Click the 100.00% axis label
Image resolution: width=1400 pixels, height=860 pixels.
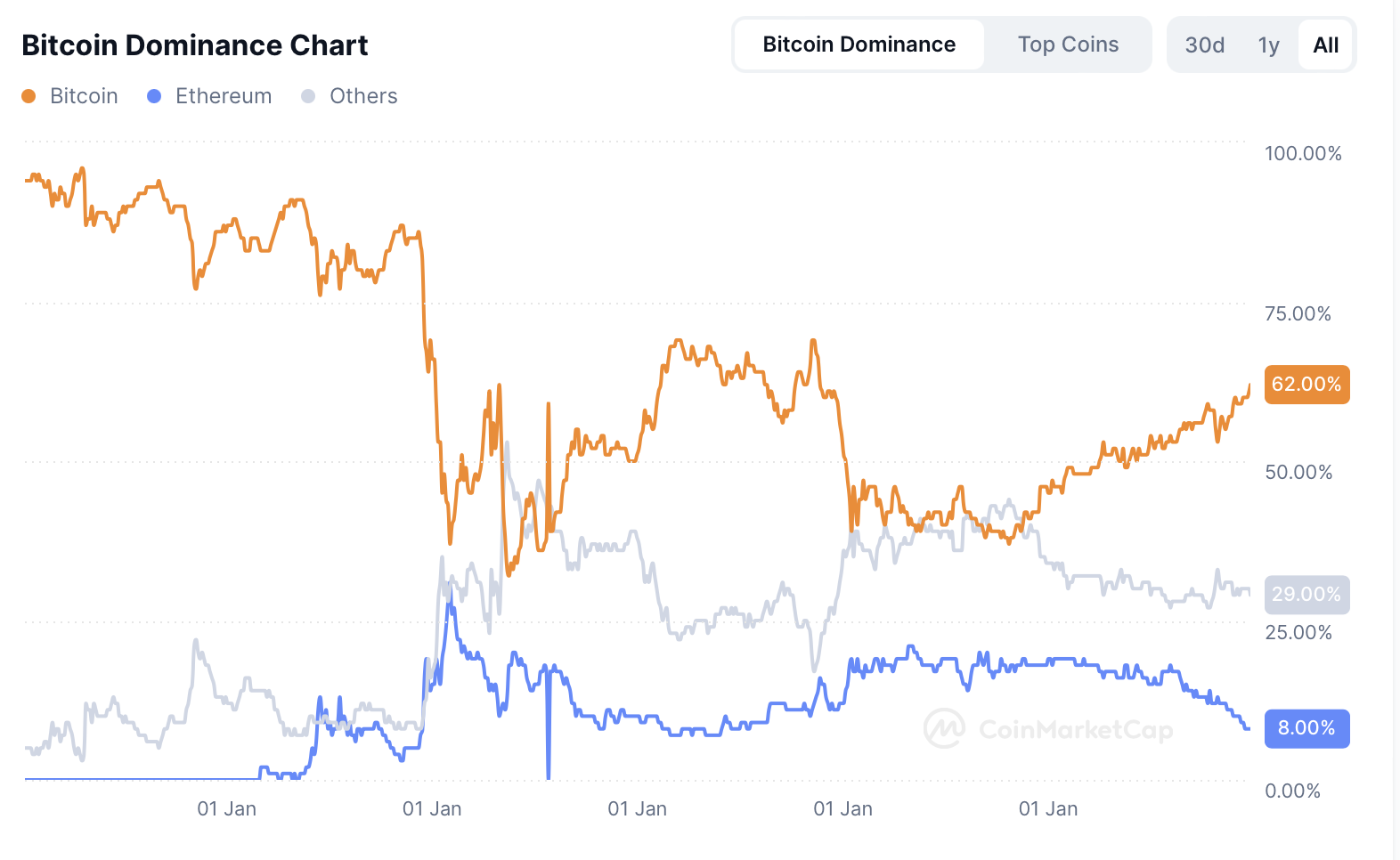point(1301,153)
